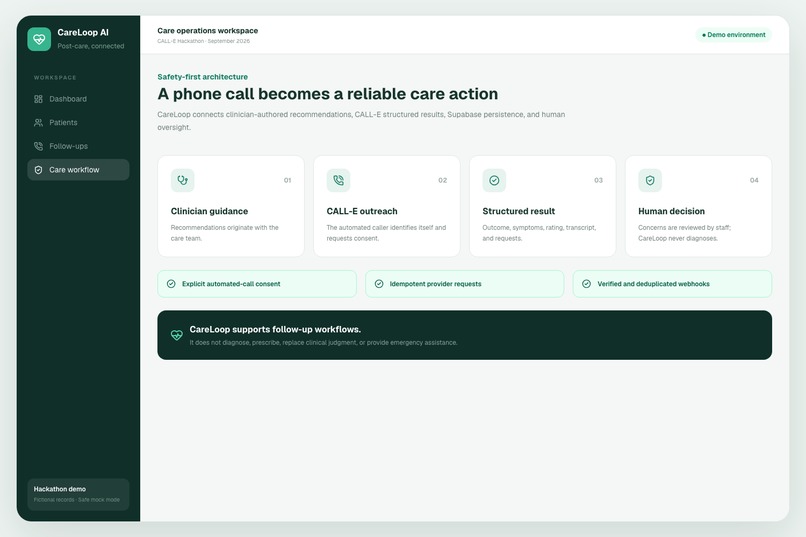The height and width of the screenshot is (537, 806).
Task: Go to the Patients section
Action: [x=78, y=122]
